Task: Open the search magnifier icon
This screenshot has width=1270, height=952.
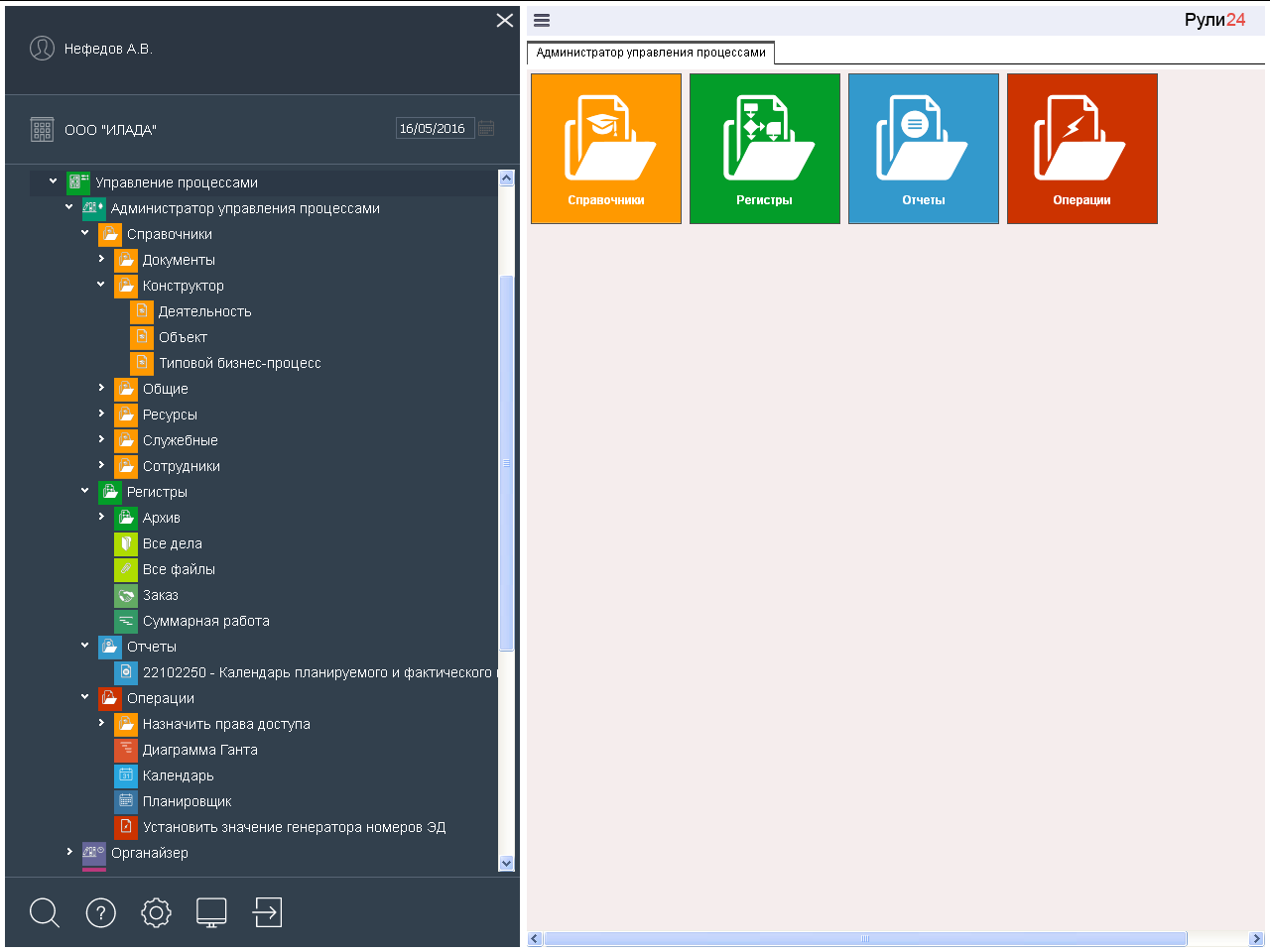Action: 45,912
